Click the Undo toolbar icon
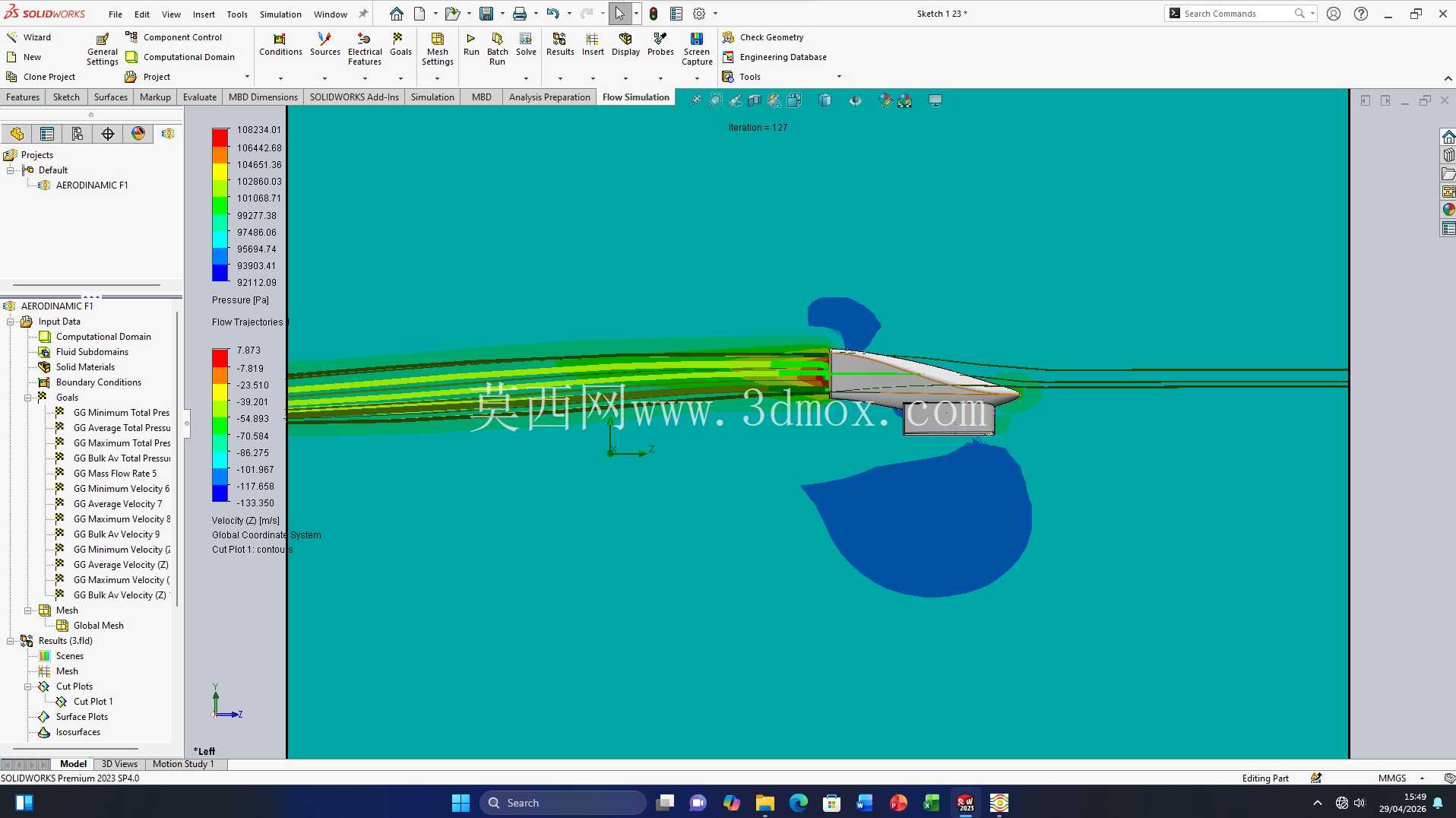 pyautogui.click(x=553, y=14)
